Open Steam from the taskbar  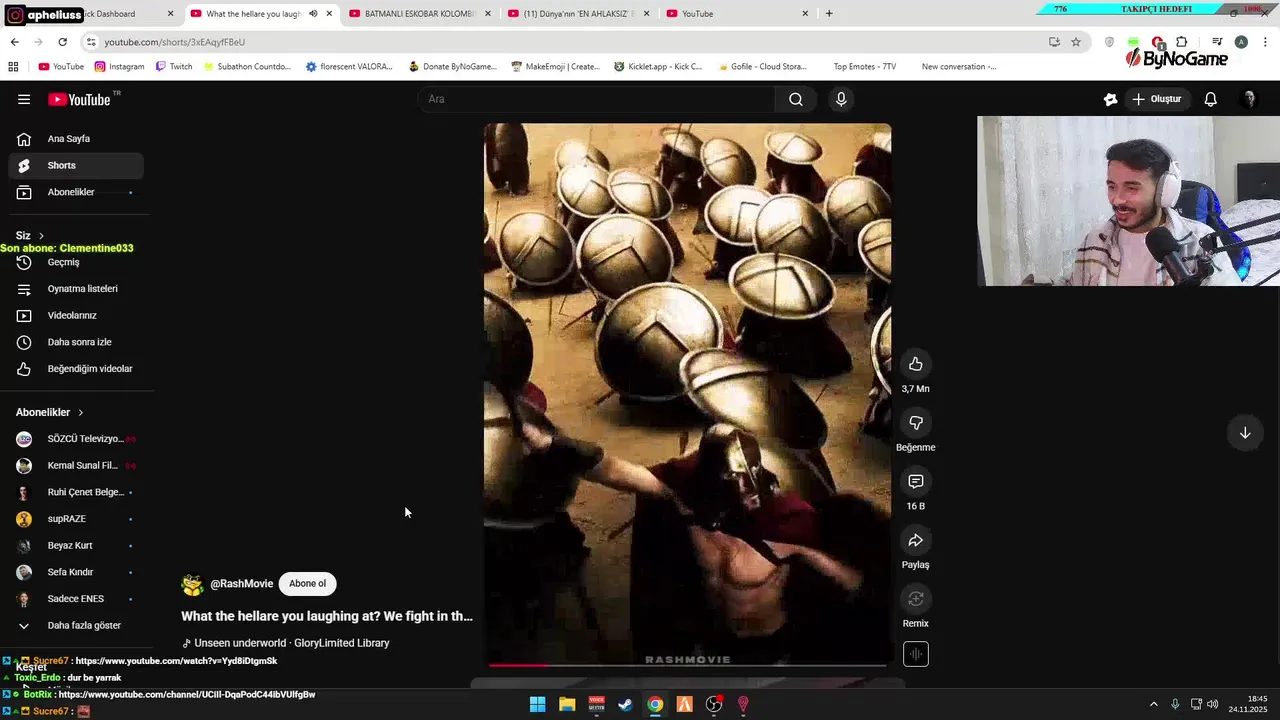click(625, 704)
